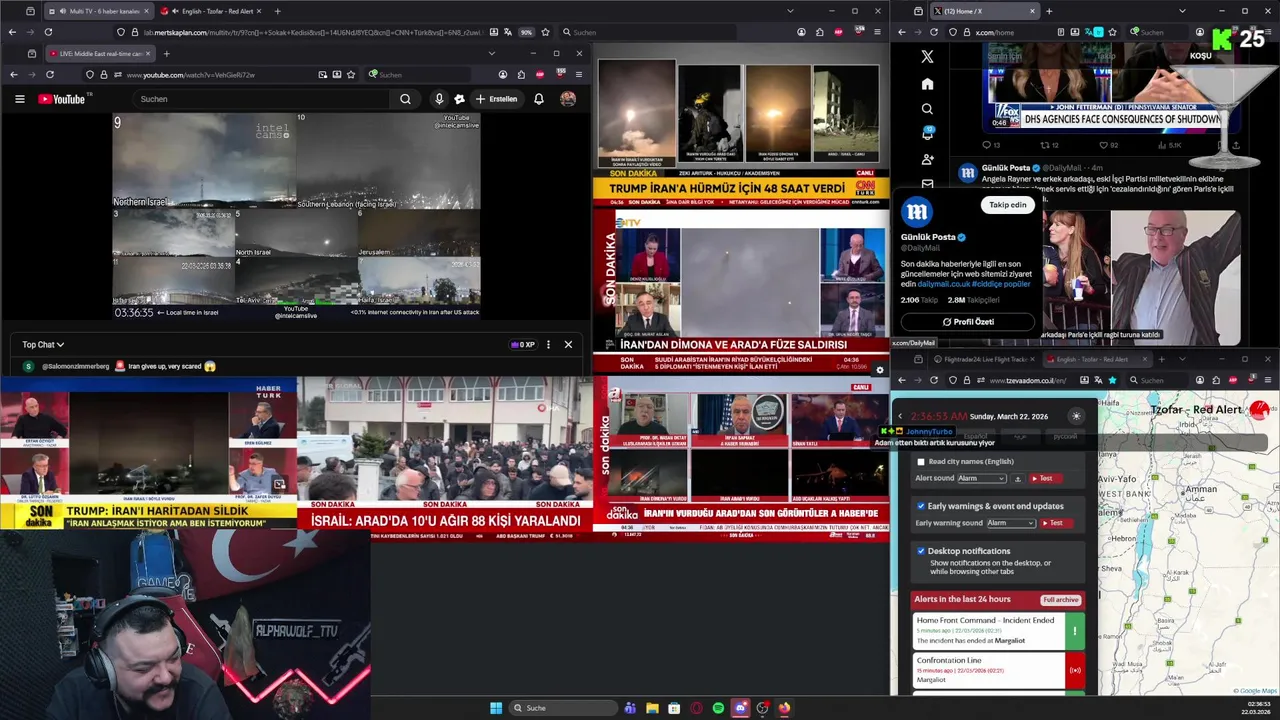
Task: Click the YouTube logo
Action: coord(62,99)
